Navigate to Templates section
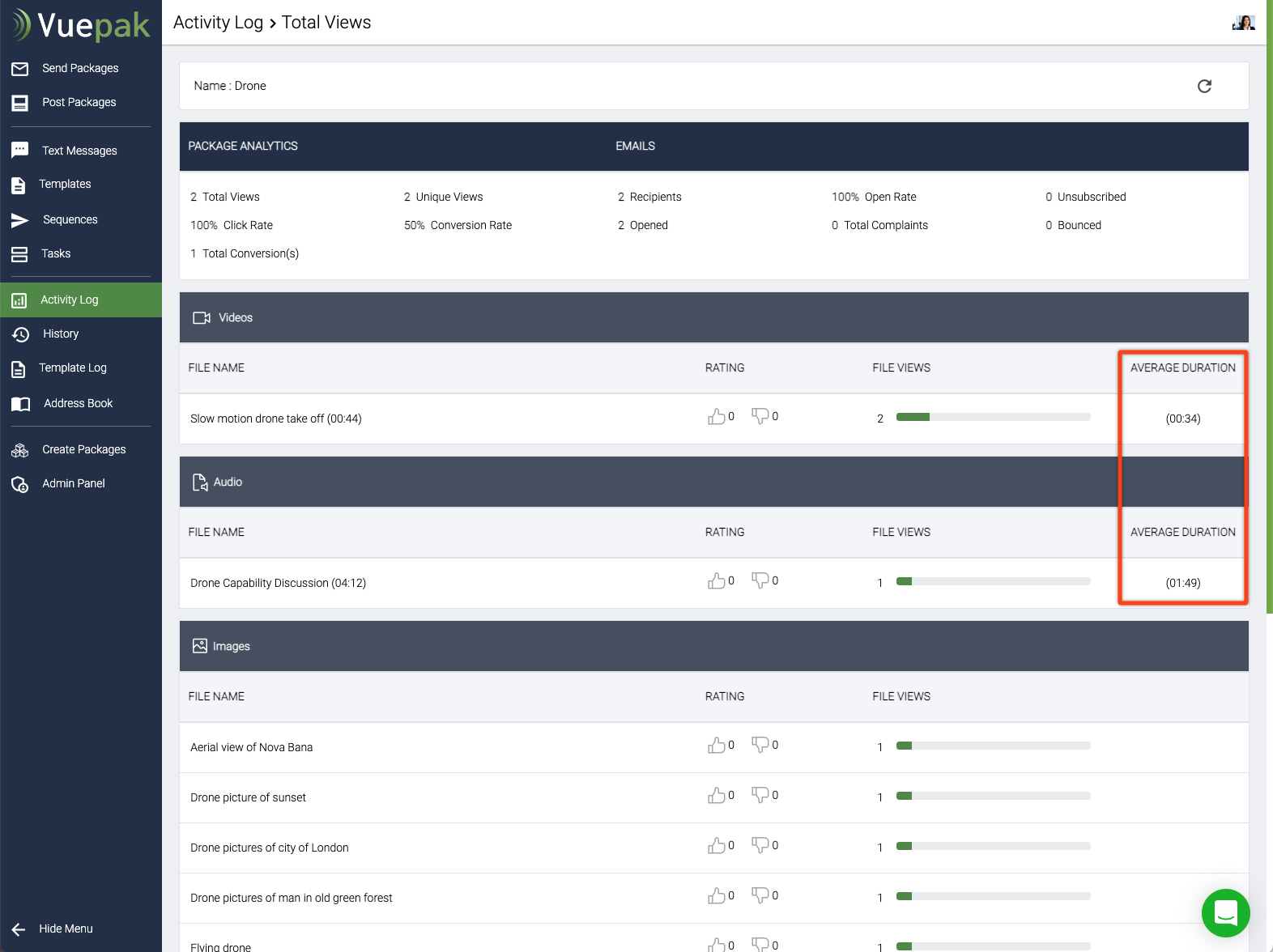This screenshot has width=1273, height=952. (65, 184)
